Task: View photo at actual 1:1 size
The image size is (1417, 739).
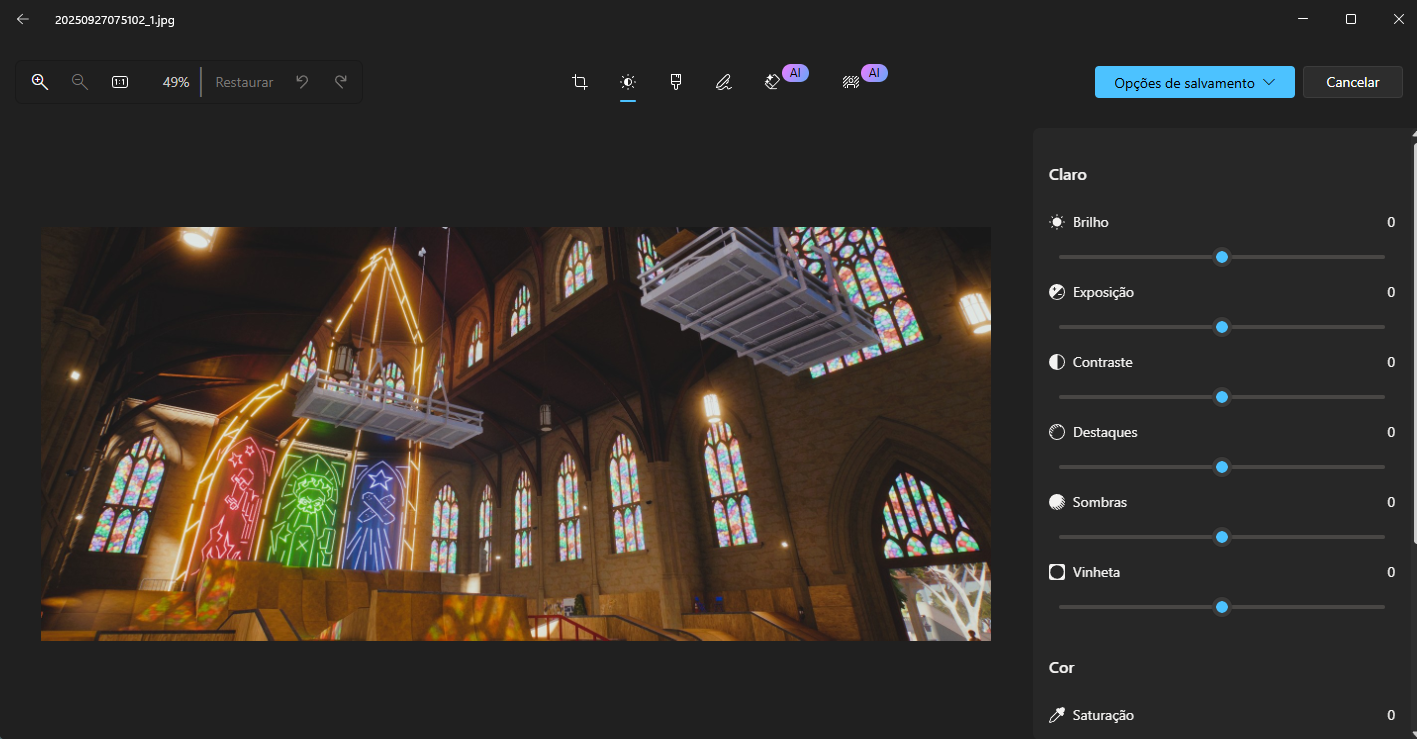Action: point(120,82)
